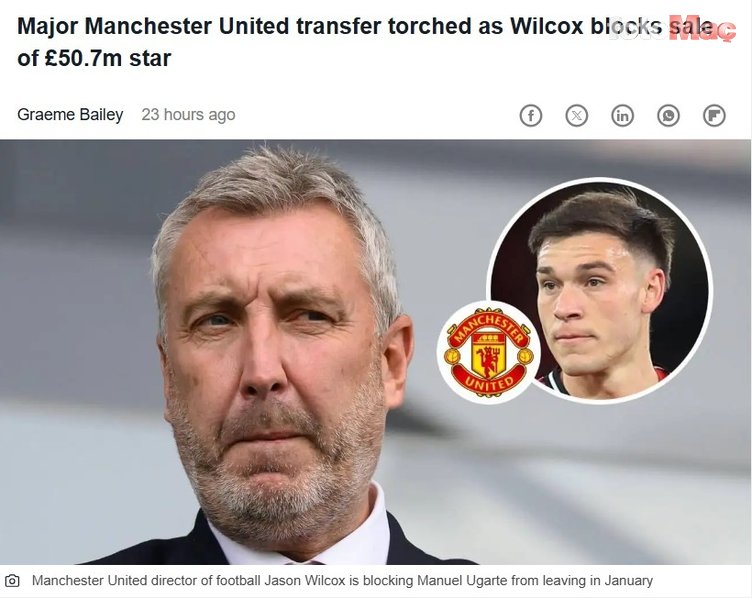
Task: Share the article through WhatsApp
Action: (x=668, y=116)
